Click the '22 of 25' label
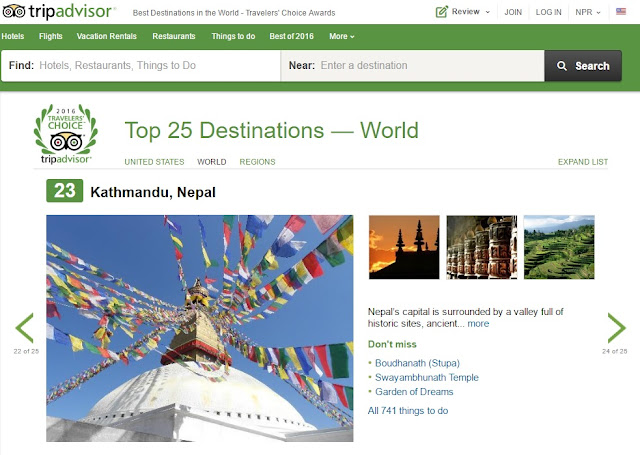 tap(26, 351)
